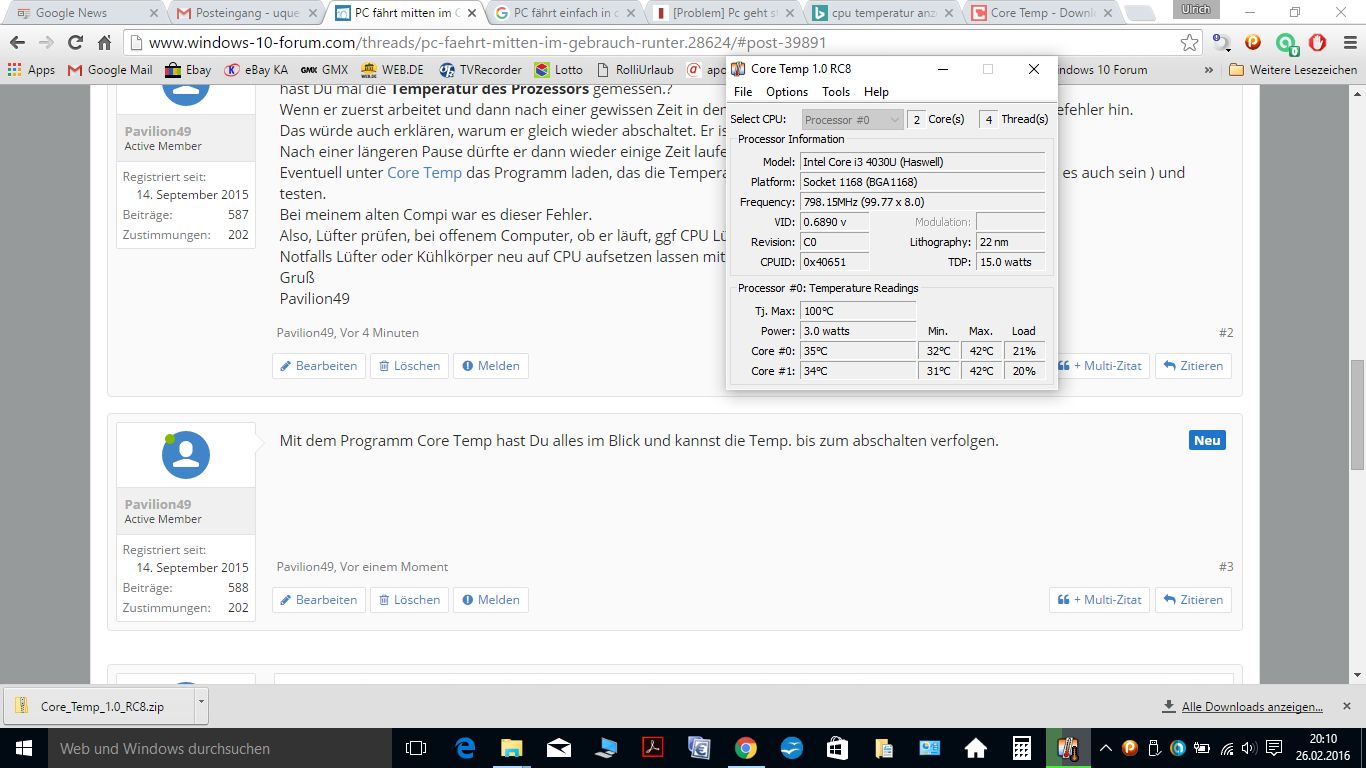
Task: Reload the current page
Action: tap(75, 43)
